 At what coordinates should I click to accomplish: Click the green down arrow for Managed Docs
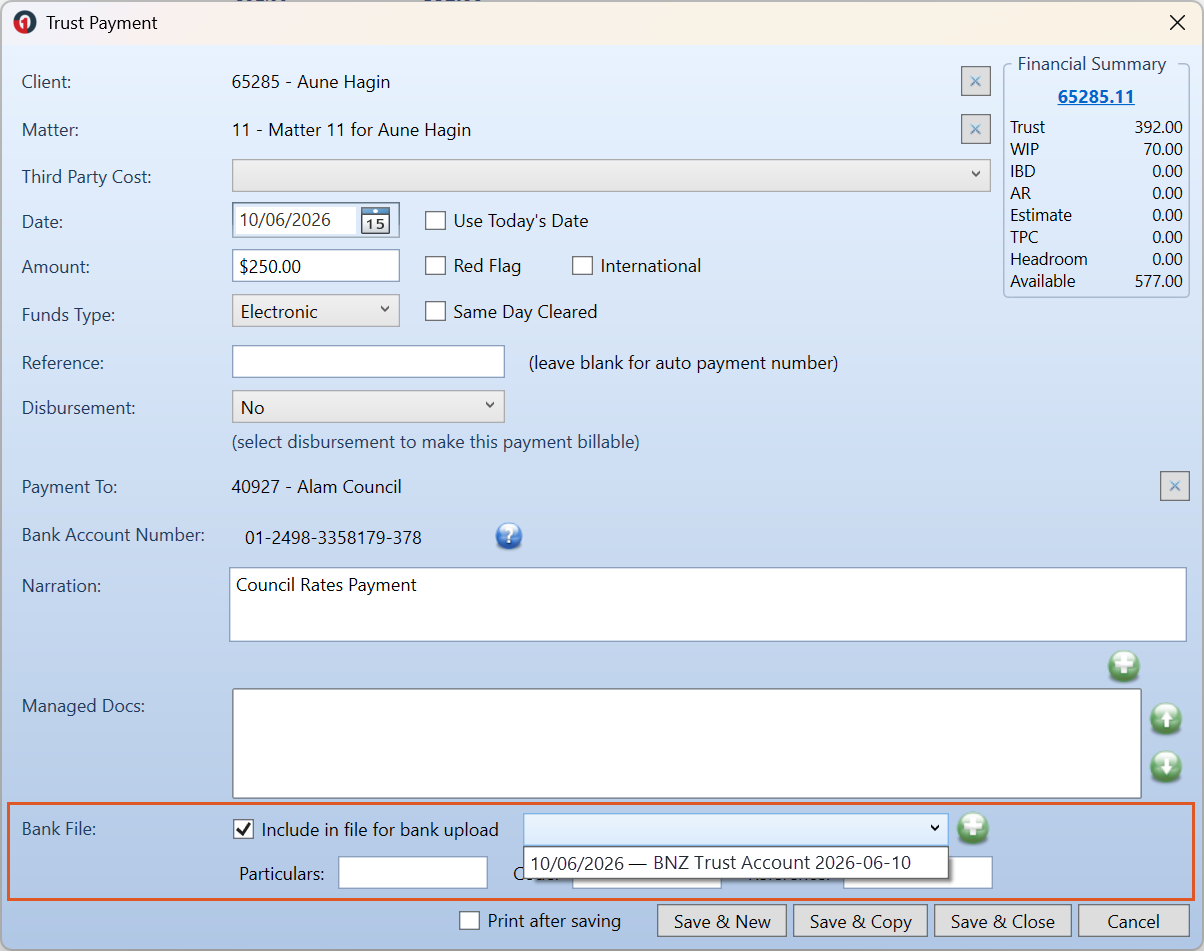pyautogui.click(x=1166, y=766)
